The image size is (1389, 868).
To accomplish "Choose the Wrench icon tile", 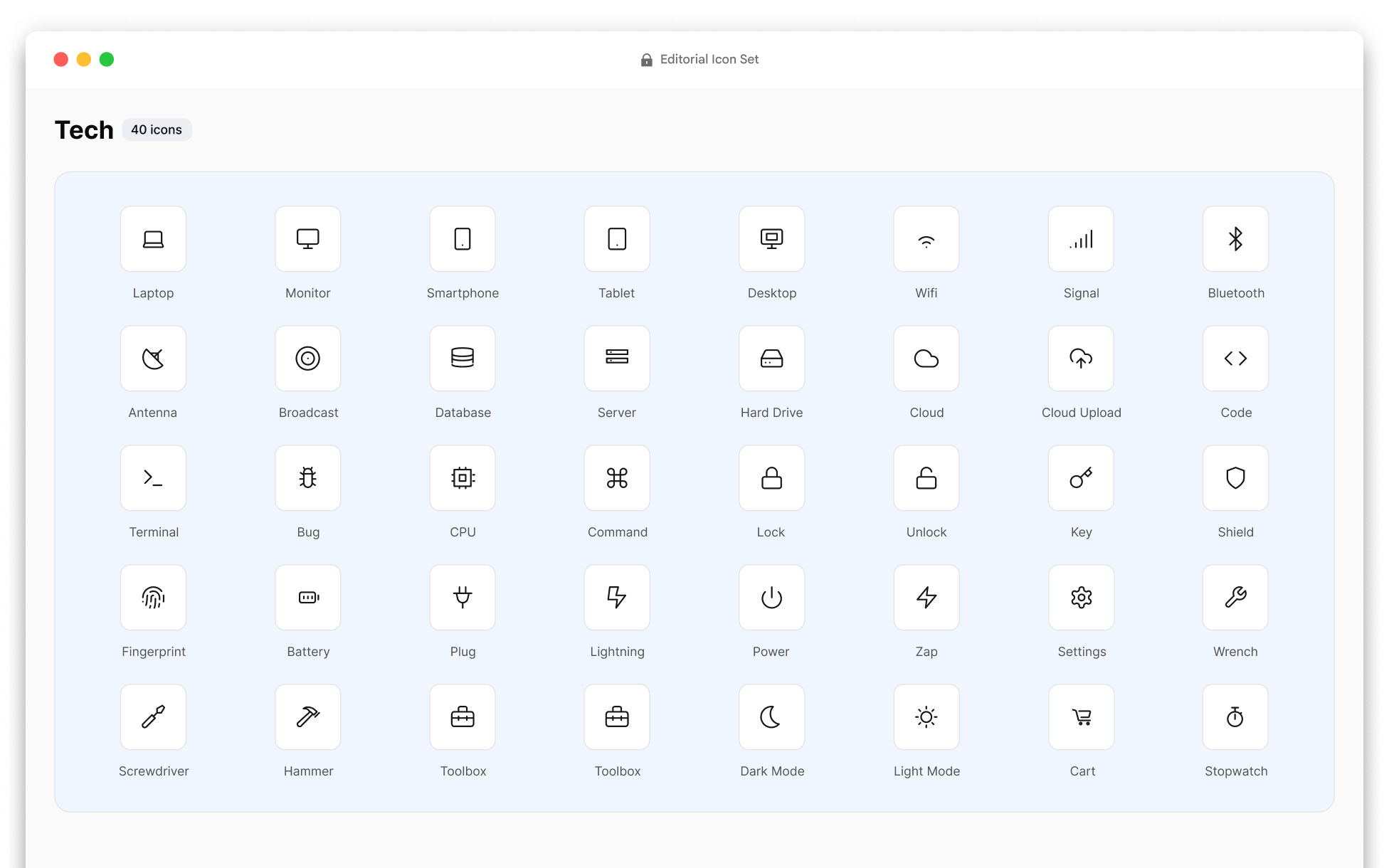I will click(1236, 598).
